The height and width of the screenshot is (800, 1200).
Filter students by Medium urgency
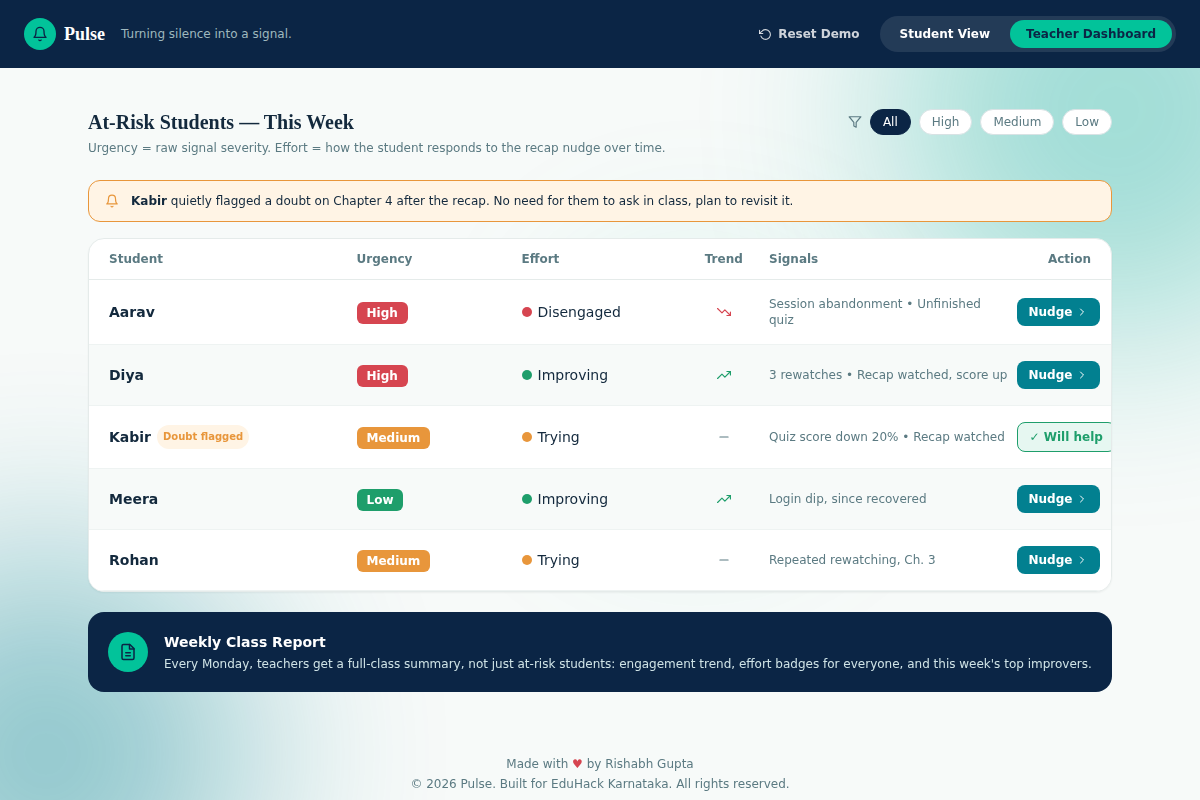(1017, 122)
